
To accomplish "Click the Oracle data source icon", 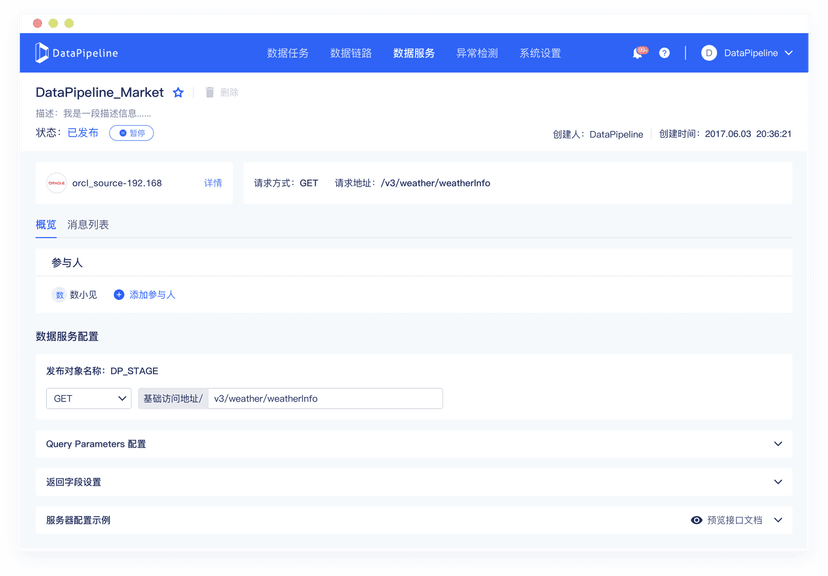I will pyautogui.click(x=57, y=183).
